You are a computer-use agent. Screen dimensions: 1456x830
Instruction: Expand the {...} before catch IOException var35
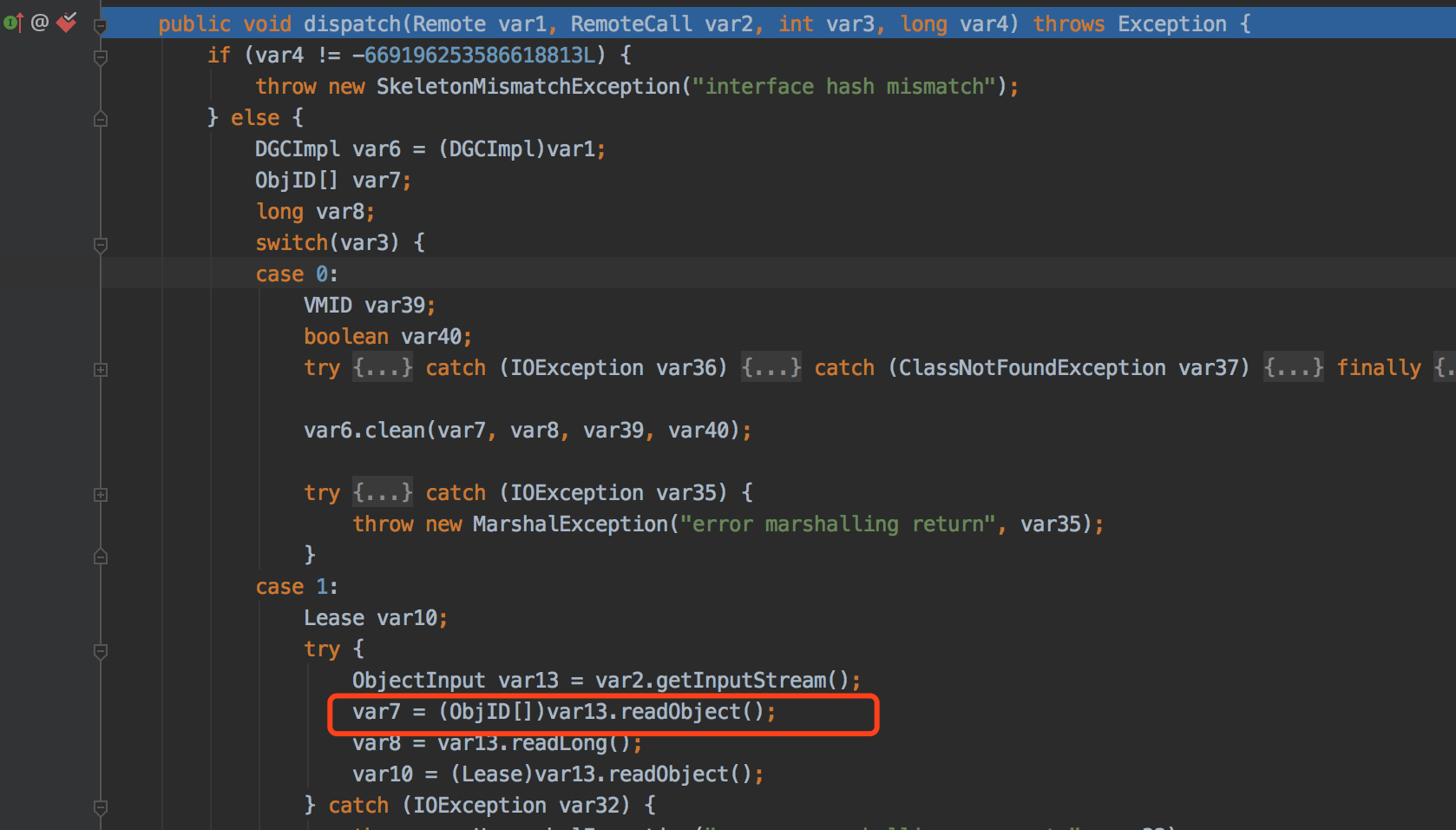coord(383,492)
